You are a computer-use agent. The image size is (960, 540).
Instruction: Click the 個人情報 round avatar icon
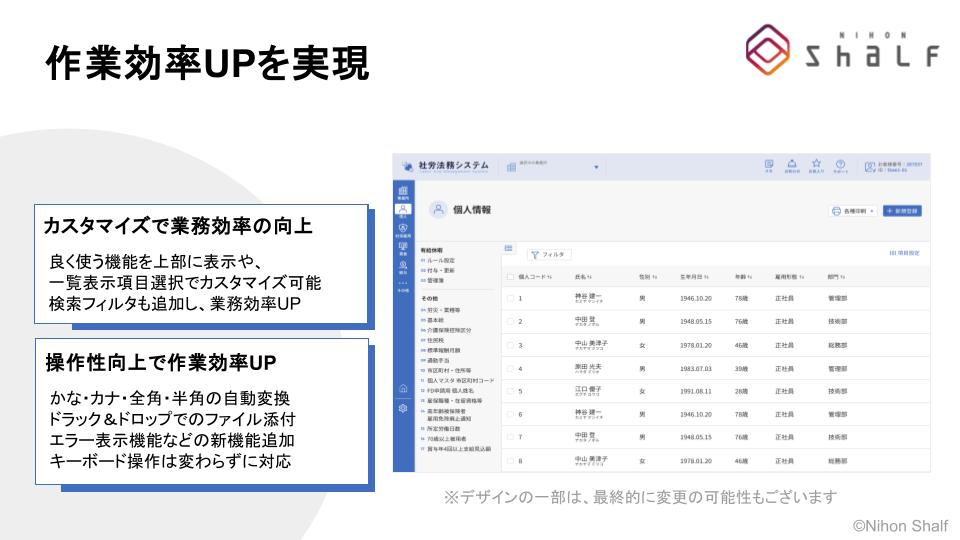tap(438, 209)
